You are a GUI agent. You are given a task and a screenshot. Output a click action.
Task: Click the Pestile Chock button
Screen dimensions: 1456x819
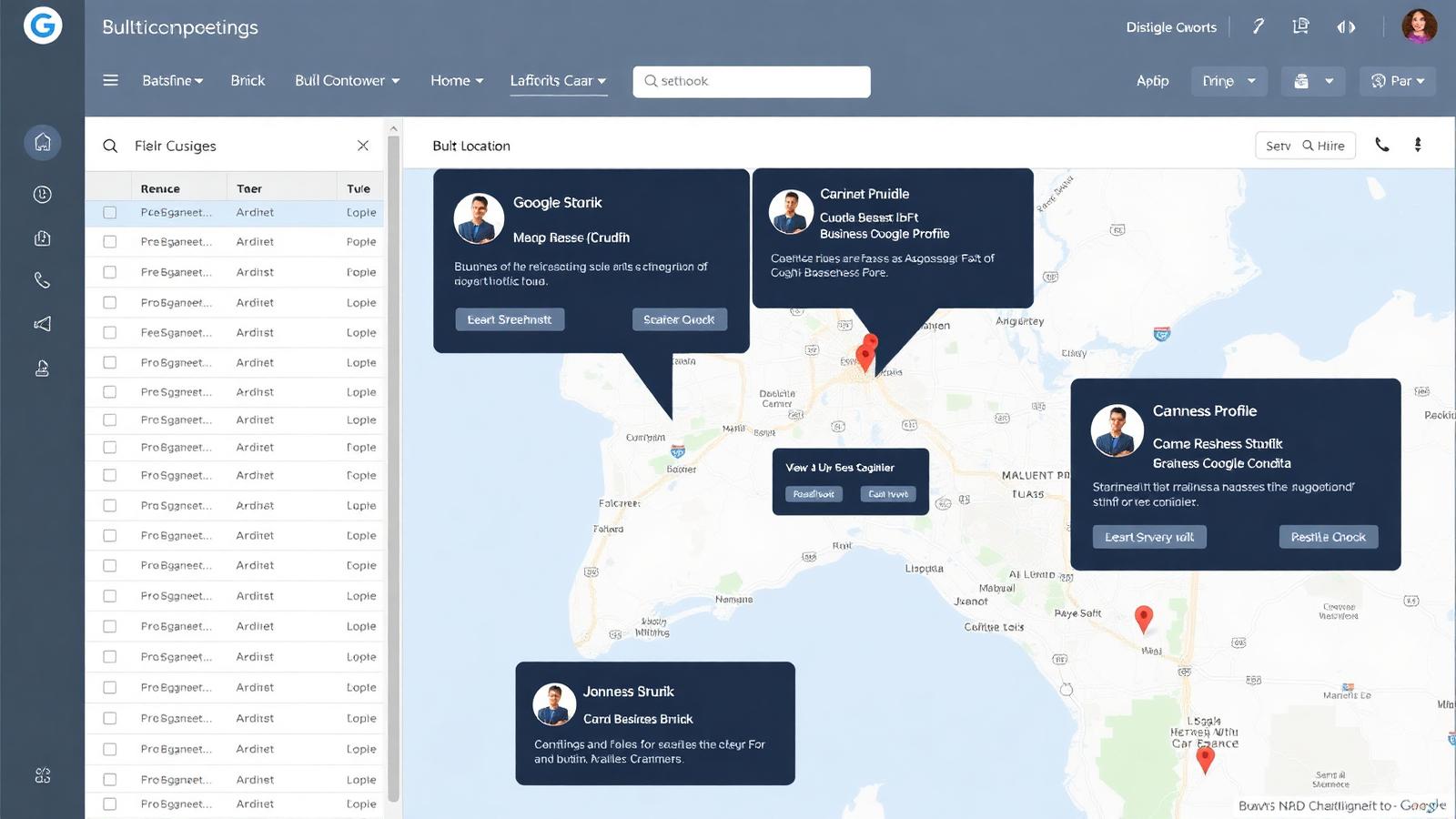click(x=1329, y=537)
